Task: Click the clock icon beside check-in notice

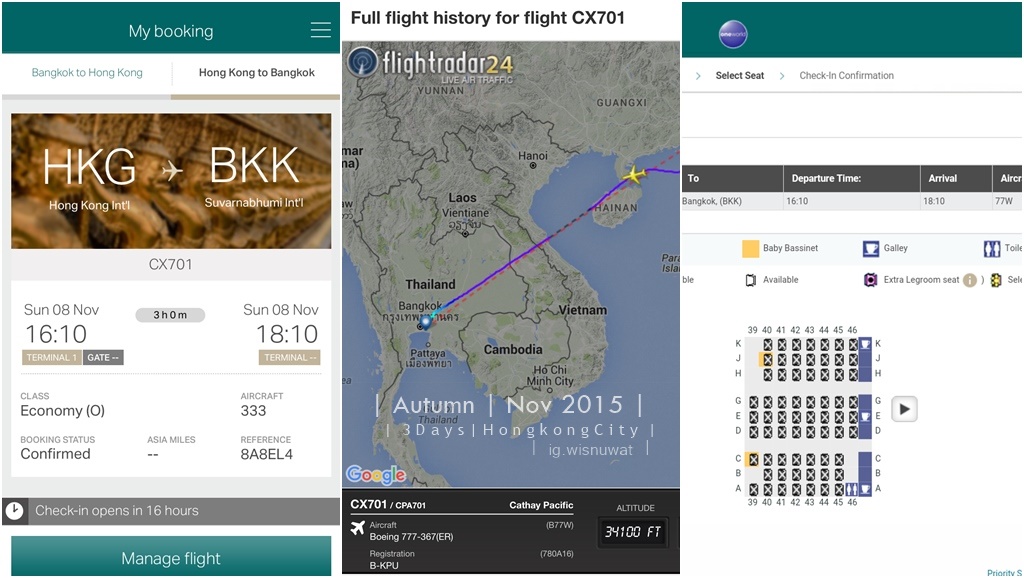Action: (x=14, y=511)
